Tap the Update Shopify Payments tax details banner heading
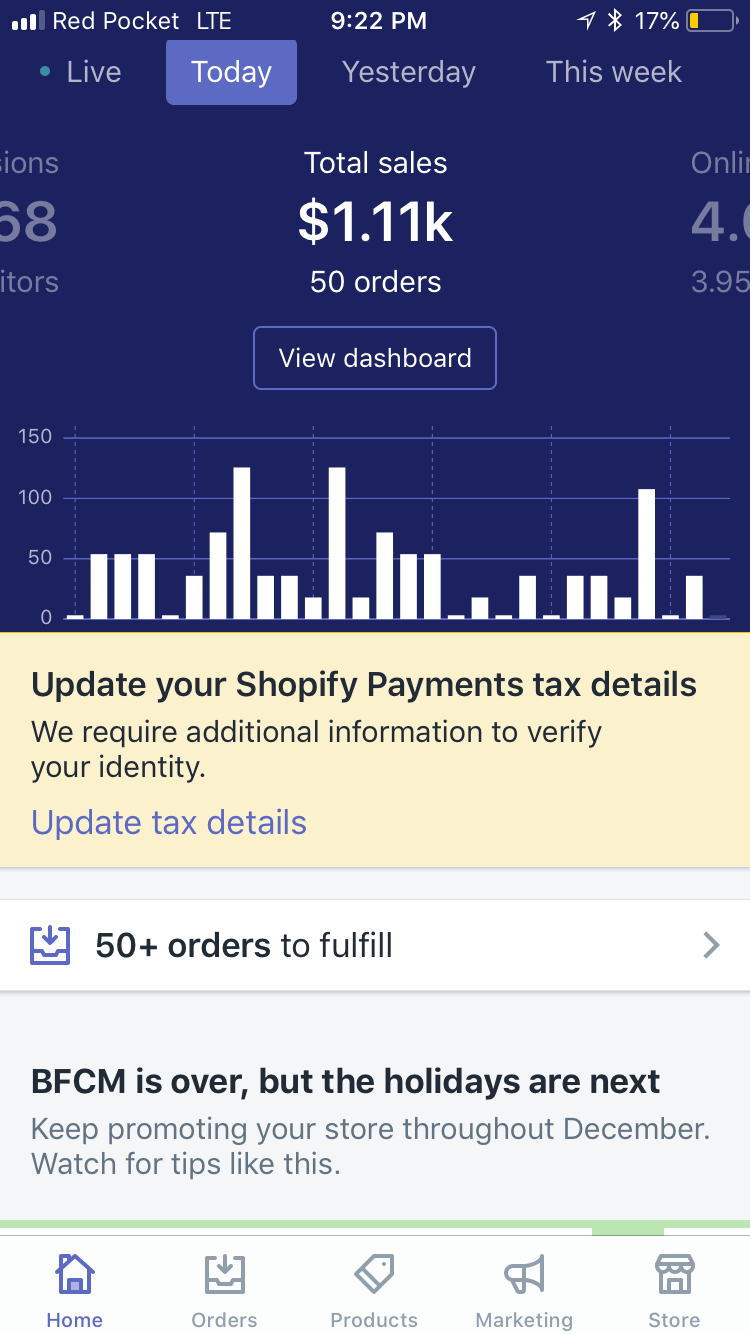750x1334 pixels. point(364,685)
